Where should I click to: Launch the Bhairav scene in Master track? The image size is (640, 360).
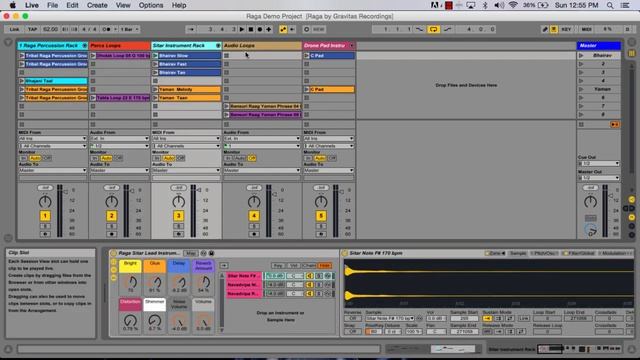581,56
